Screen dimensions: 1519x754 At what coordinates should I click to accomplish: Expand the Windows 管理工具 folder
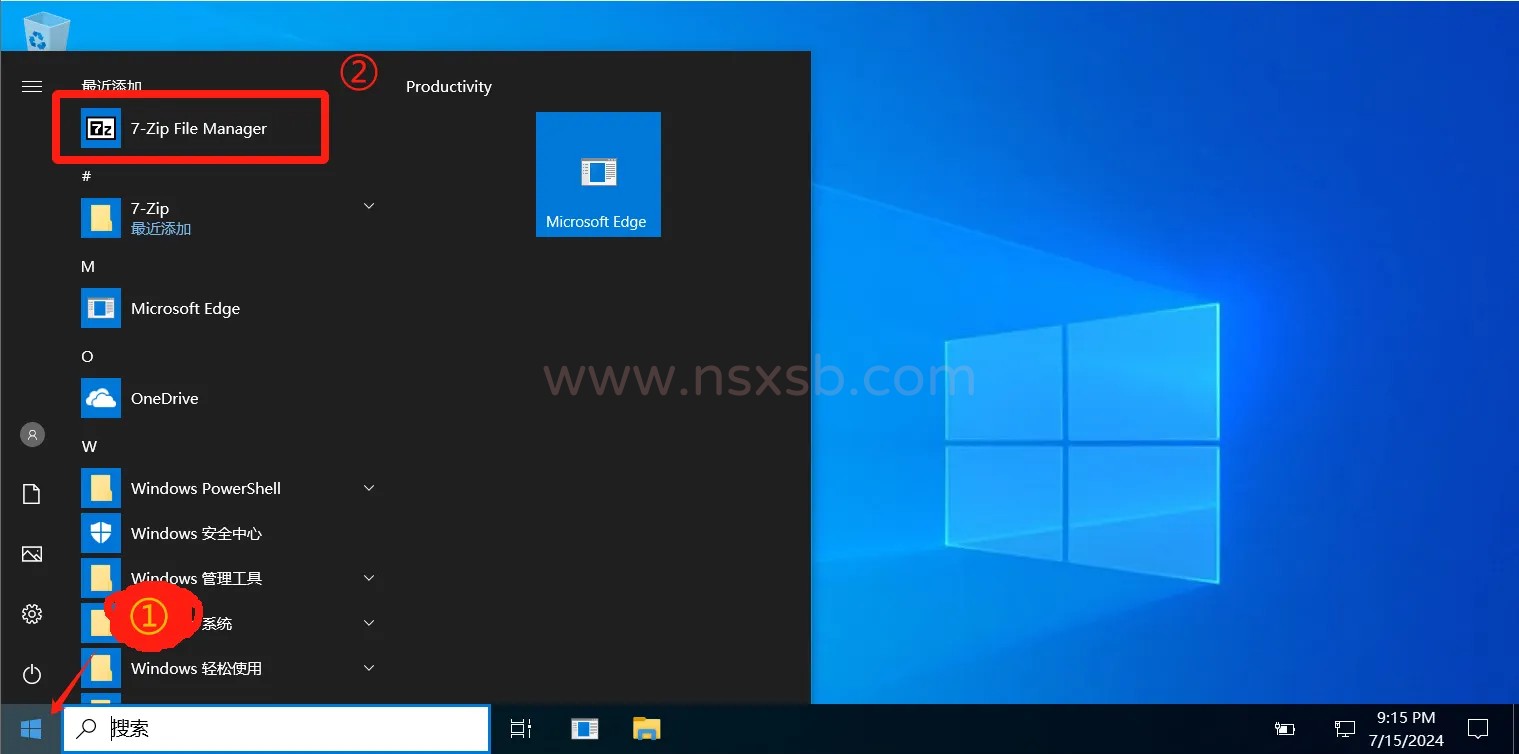pyautogui.click(x=369, y=578)
